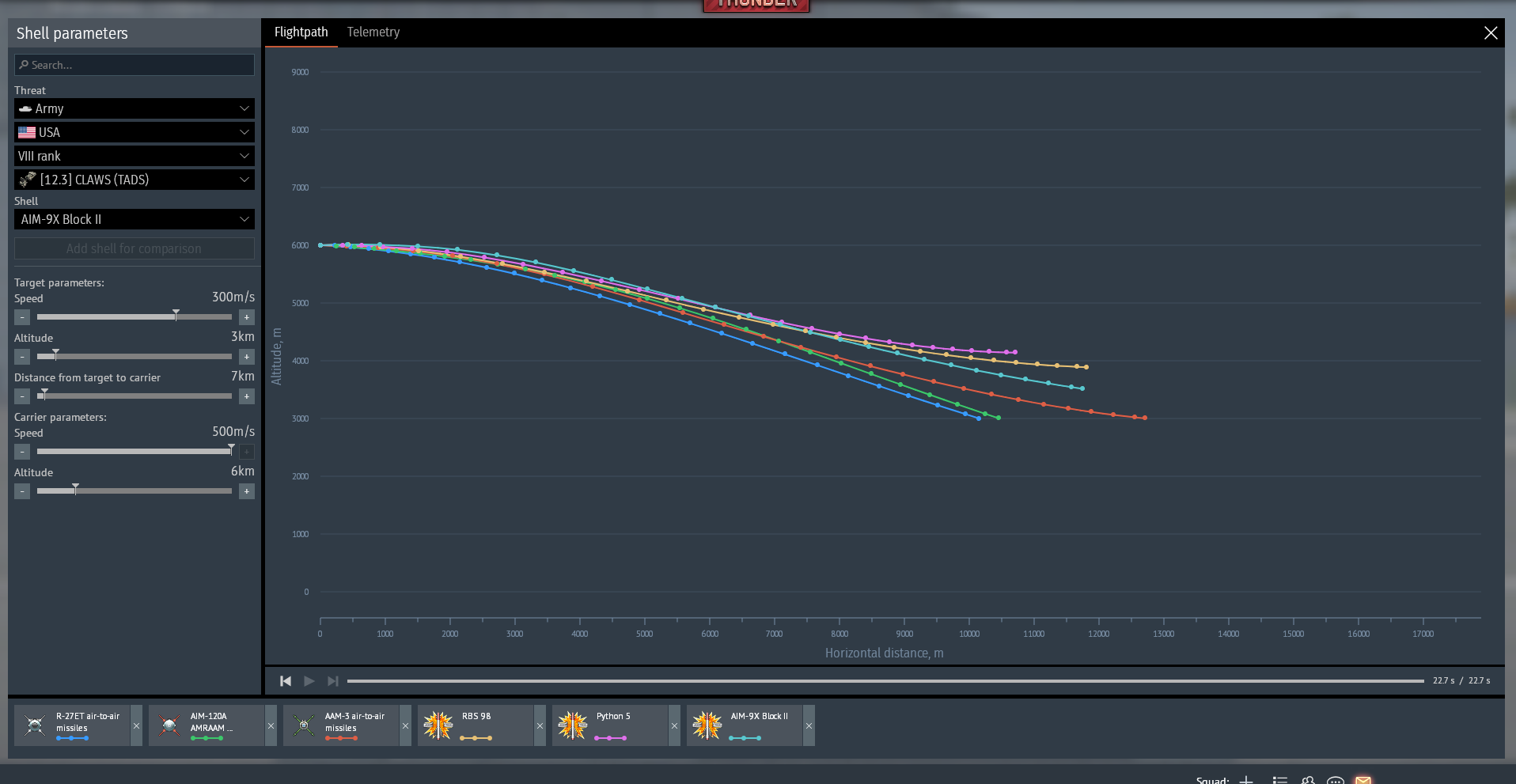Image resolution: width=1516 pixels, height=784 pixels.
Task: Select the AIM-9X Block II icon
Action: (x=707, y=725)
